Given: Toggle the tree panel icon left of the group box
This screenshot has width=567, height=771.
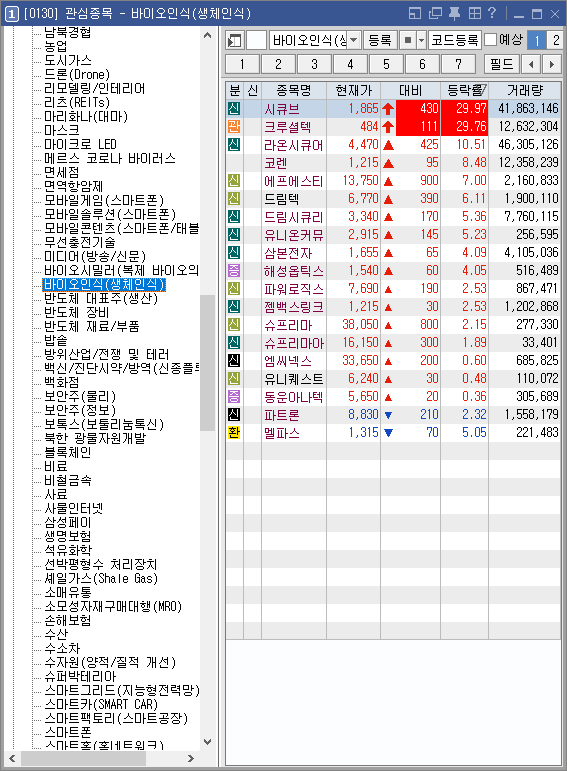Looking at the screenshot, I should 235,40.
